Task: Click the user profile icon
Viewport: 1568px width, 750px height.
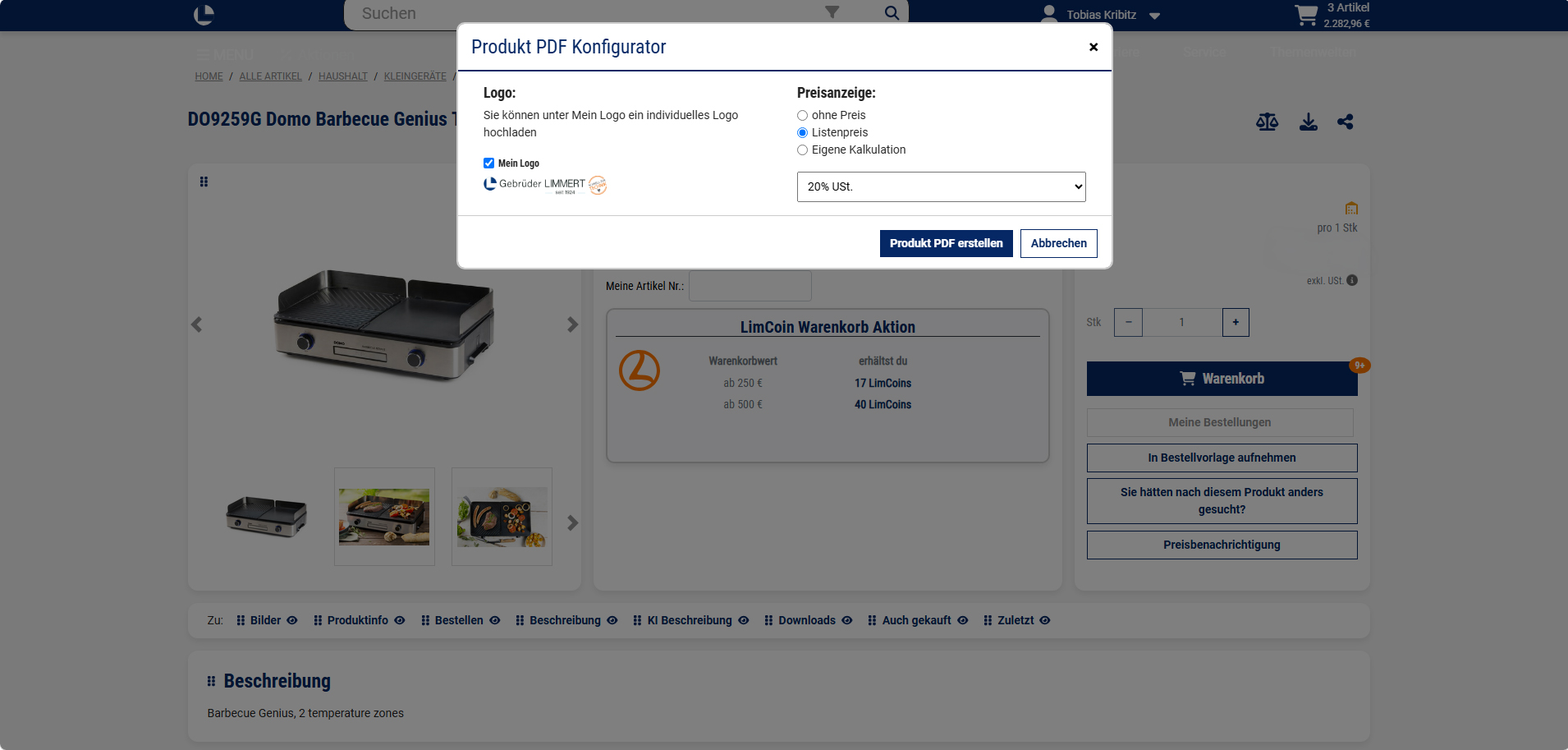Action: [1049, 13]
